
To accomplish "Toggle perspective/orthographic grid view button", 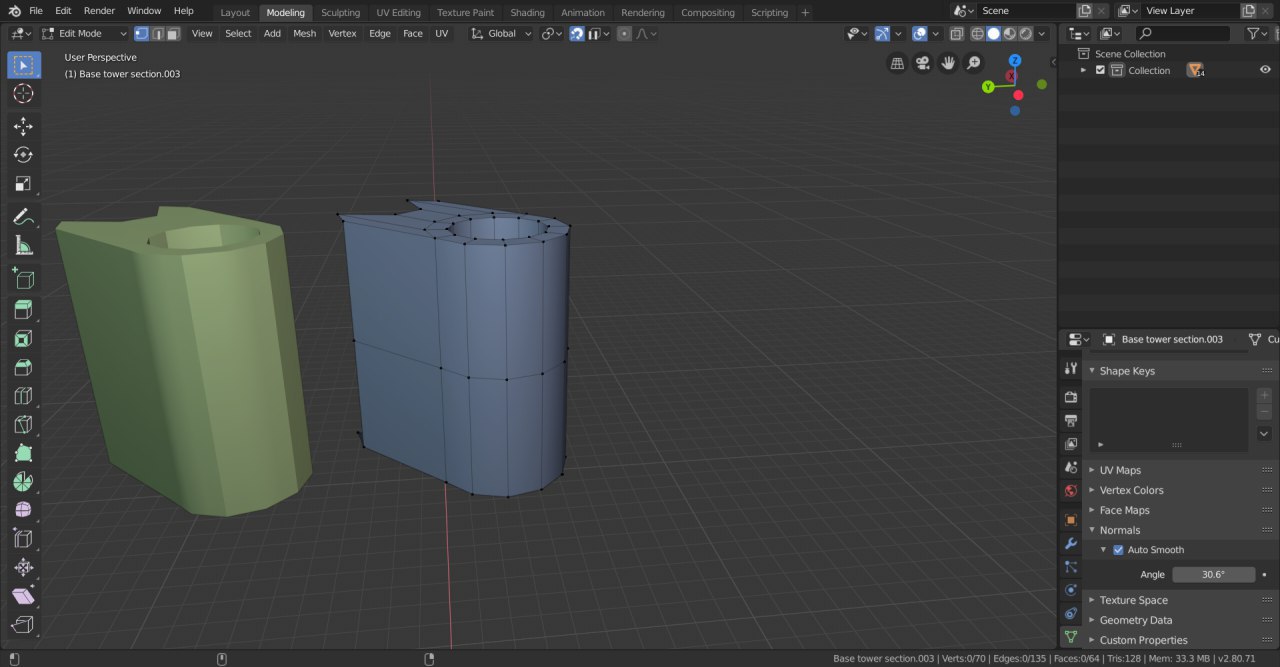I will tap(897, 63).
